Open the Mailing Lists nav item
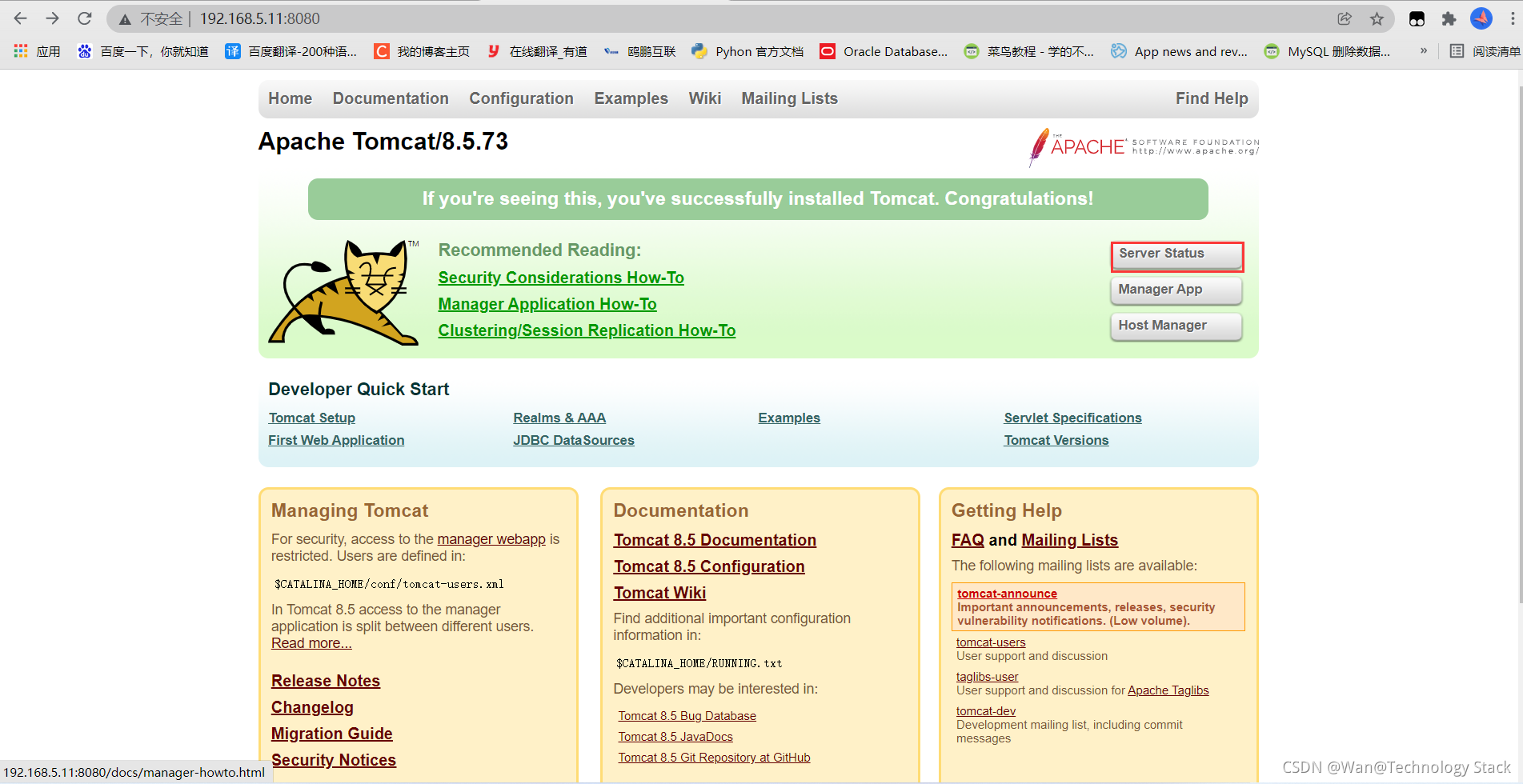The width and height of the screenshot is (1523, 784). (x=789, y=98)
